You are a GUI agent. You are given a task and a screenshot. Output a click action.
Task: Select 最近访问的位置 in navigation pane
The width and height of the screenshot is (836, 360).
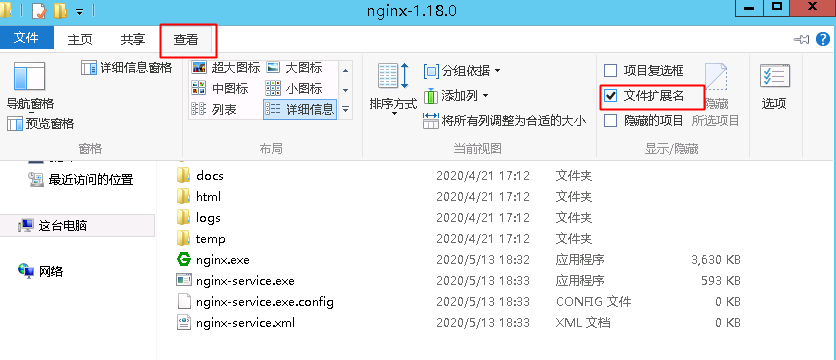pos(80,180)
